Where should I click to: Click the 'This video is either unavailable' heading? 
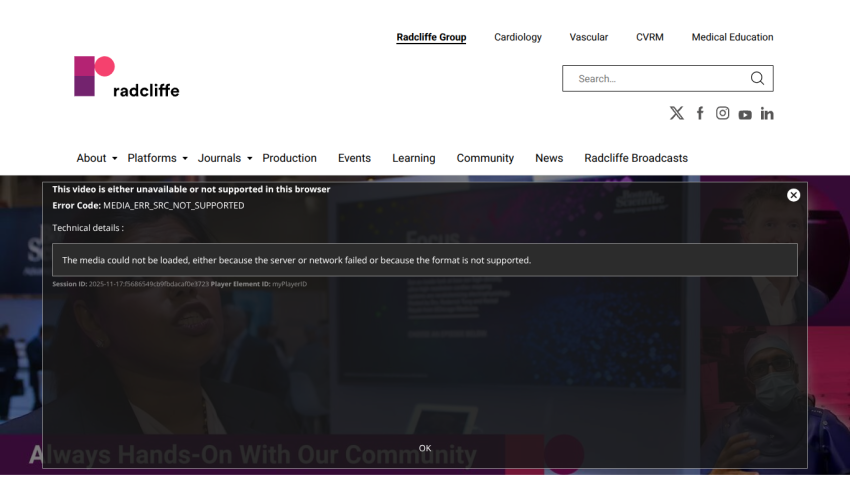click(x=191, y=189)
